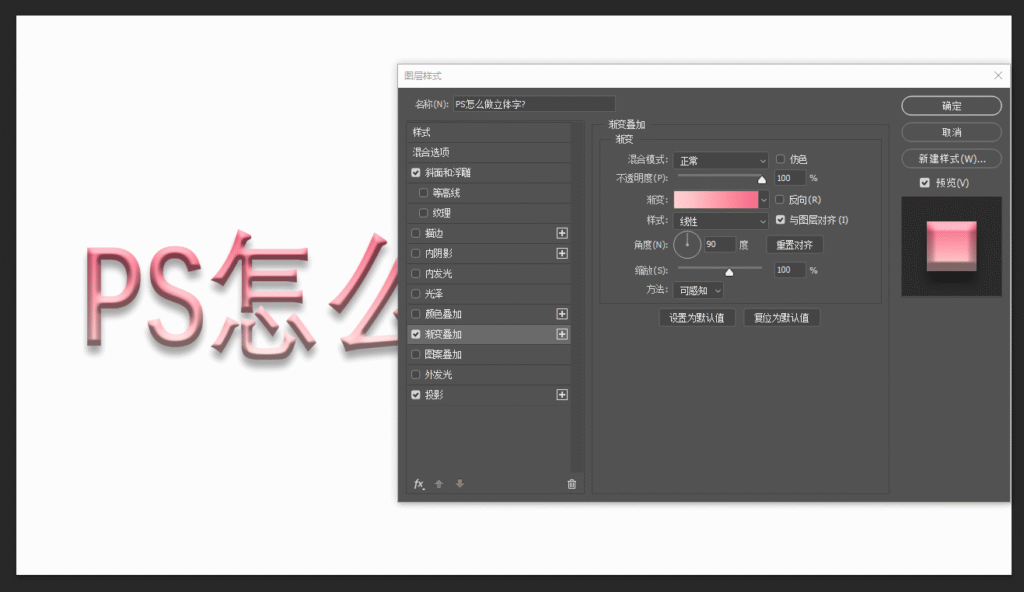Open the 方法 dropdown showing 可感知
The image size is (1024, 592).
(x=698, y=290)
